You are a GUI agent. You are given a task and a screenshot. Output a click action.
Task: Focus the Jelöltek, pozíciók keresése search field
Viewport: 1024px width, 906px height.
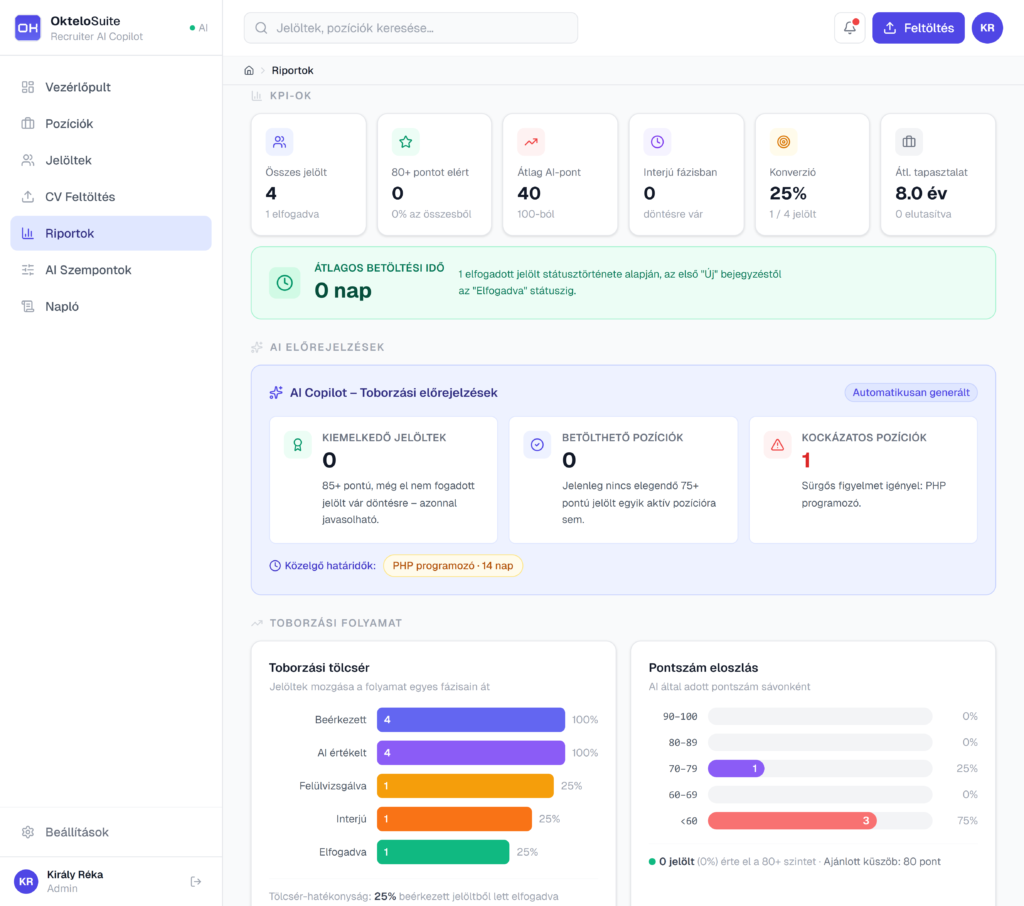click(411, 28)
